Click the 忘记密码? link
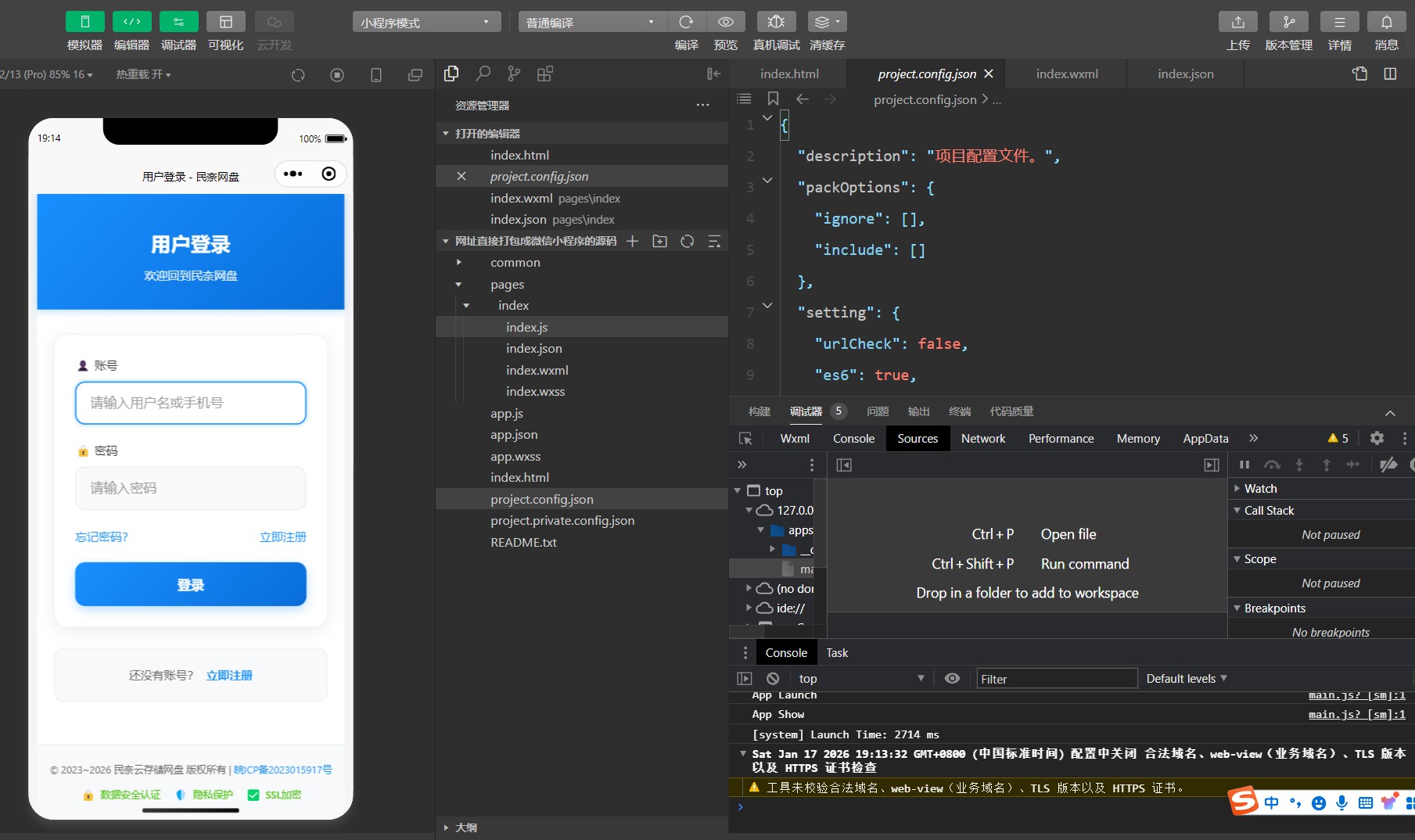The image size is (1415, 840). point(102,537)
